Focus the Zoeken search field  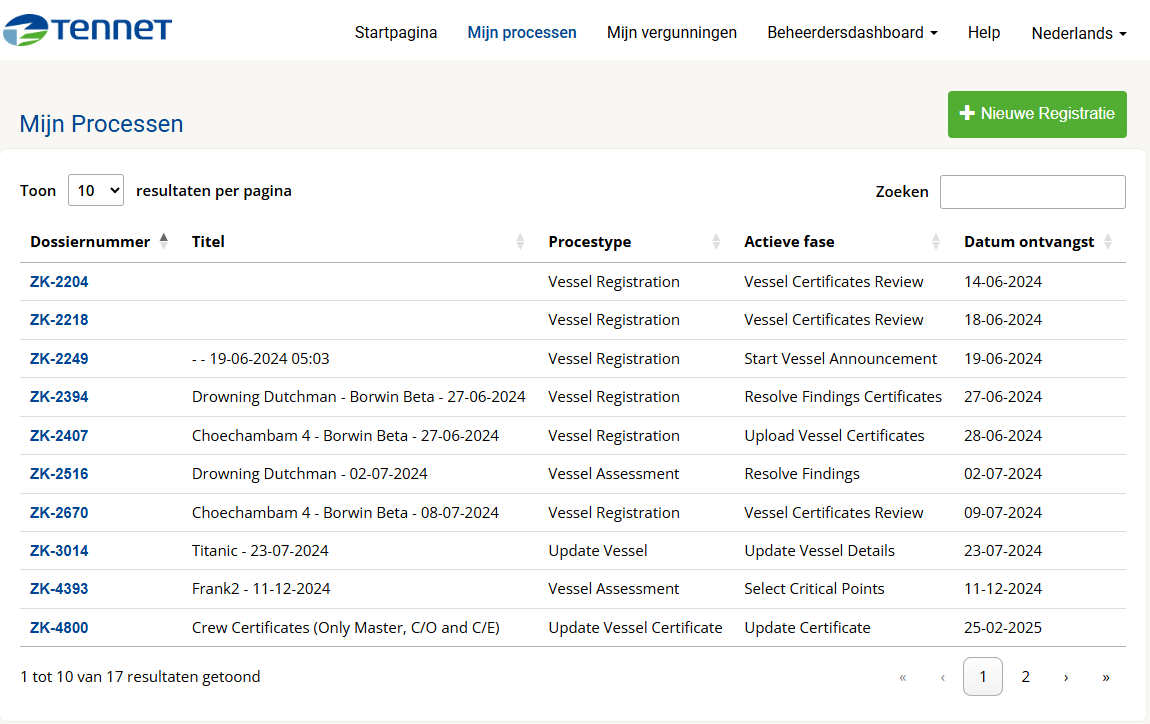click(x=1032, y=192)
